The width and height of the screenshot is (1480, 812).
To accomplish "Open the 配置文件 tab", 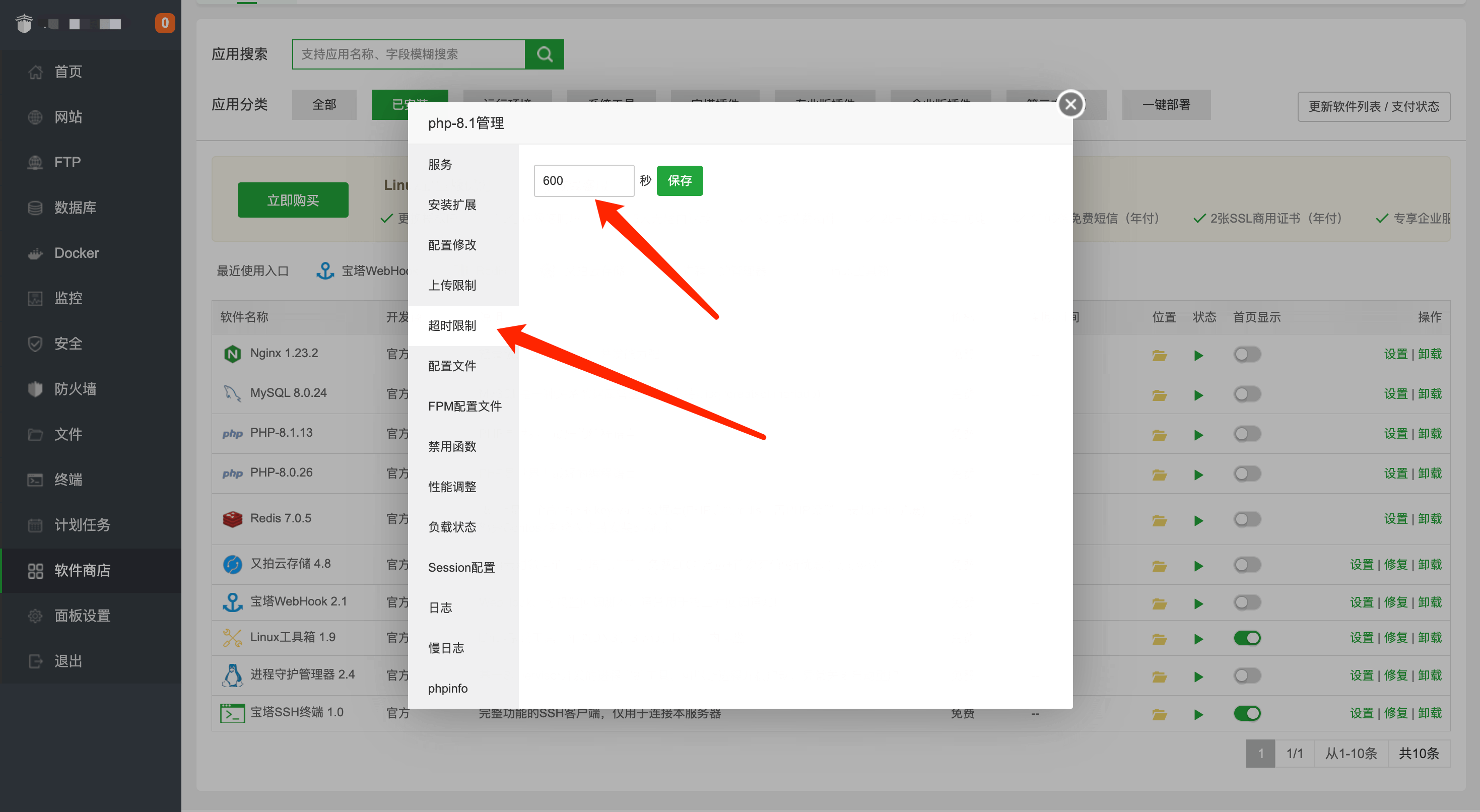I will [x=463, y=366].
